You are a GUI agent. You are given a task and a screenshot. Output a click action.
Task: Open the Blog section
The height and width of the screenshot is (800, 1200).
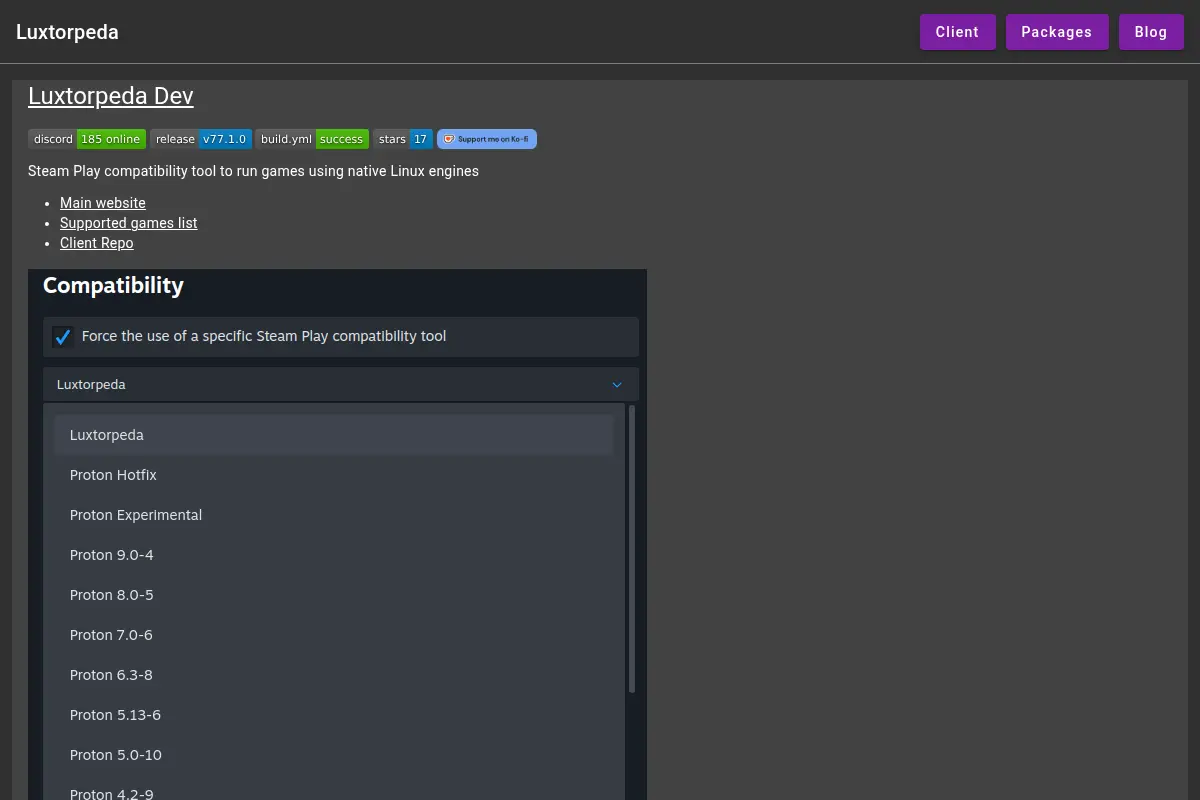coord(1151,32)
